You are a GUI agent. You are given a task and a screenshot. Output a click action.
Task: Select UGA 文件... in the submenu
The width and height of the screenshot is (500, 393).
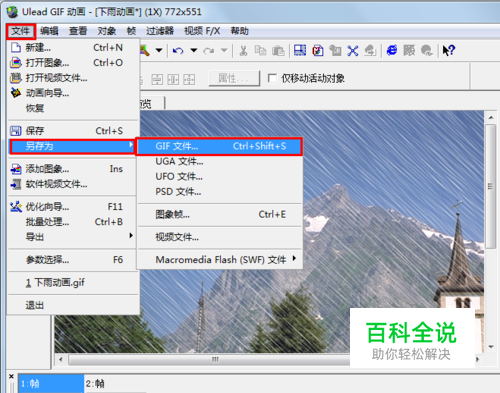tap(219, 161)
